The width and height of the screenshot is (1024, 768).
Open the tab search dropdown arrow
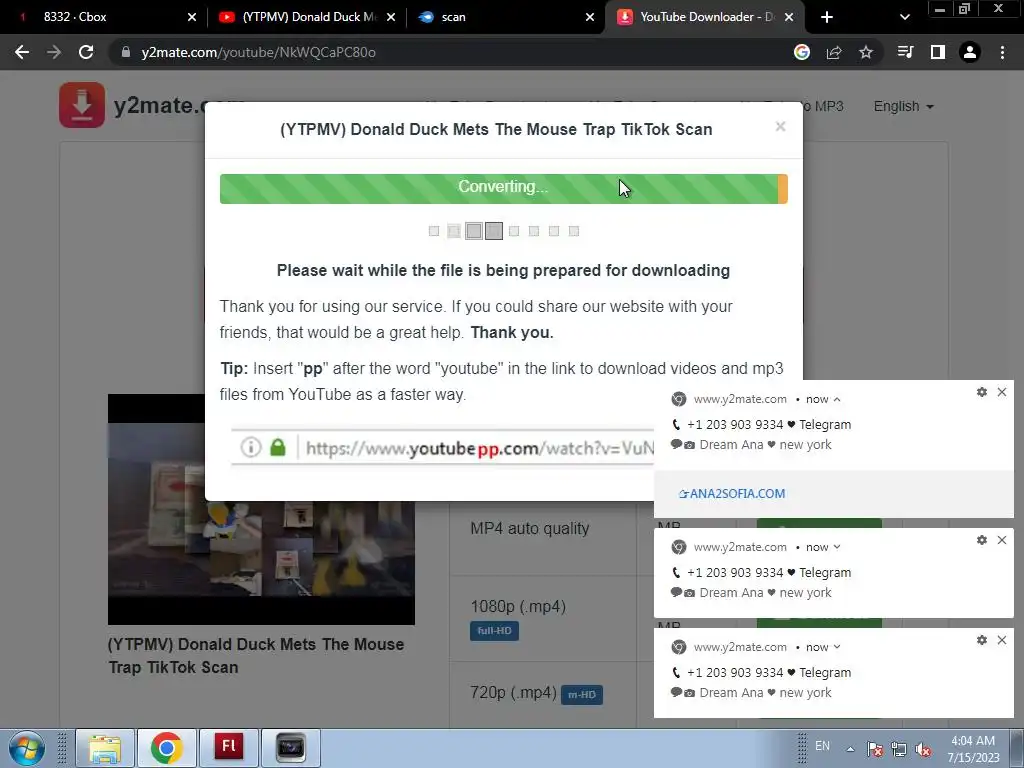pos(904,17)
